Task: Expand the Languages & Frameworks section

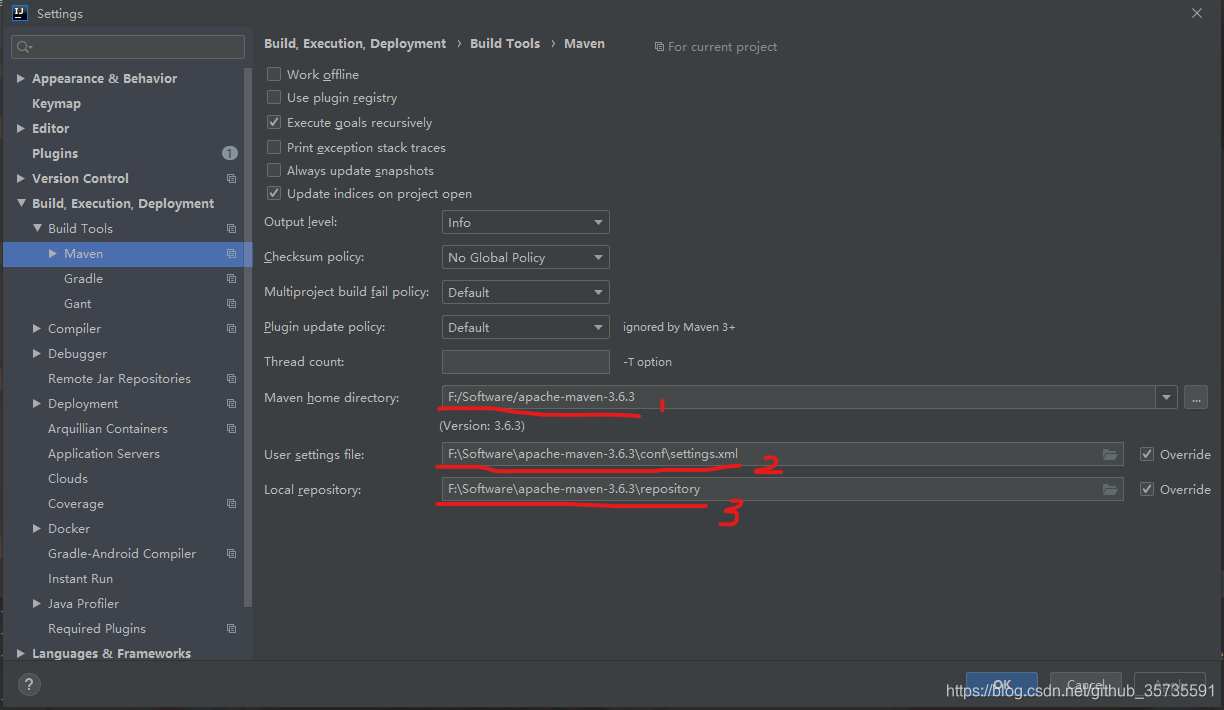Action: point(21,654)
